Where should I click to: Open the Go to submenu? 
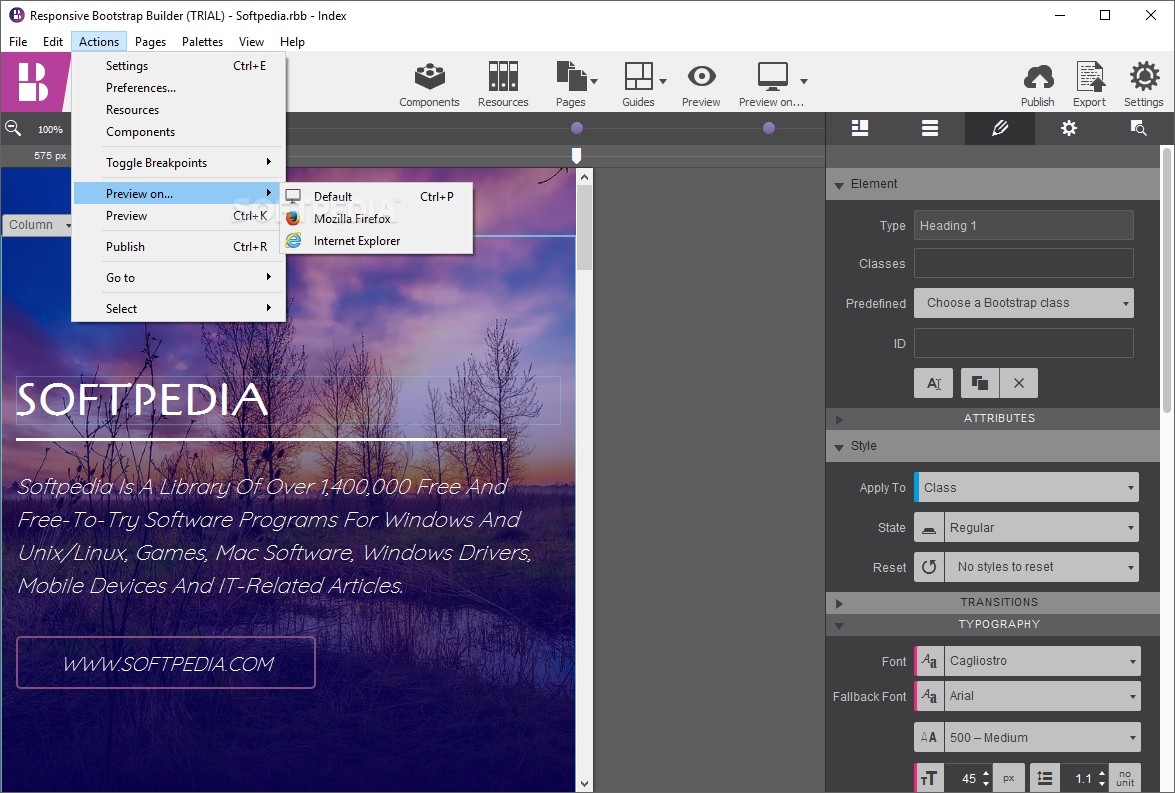click(178, 277)
